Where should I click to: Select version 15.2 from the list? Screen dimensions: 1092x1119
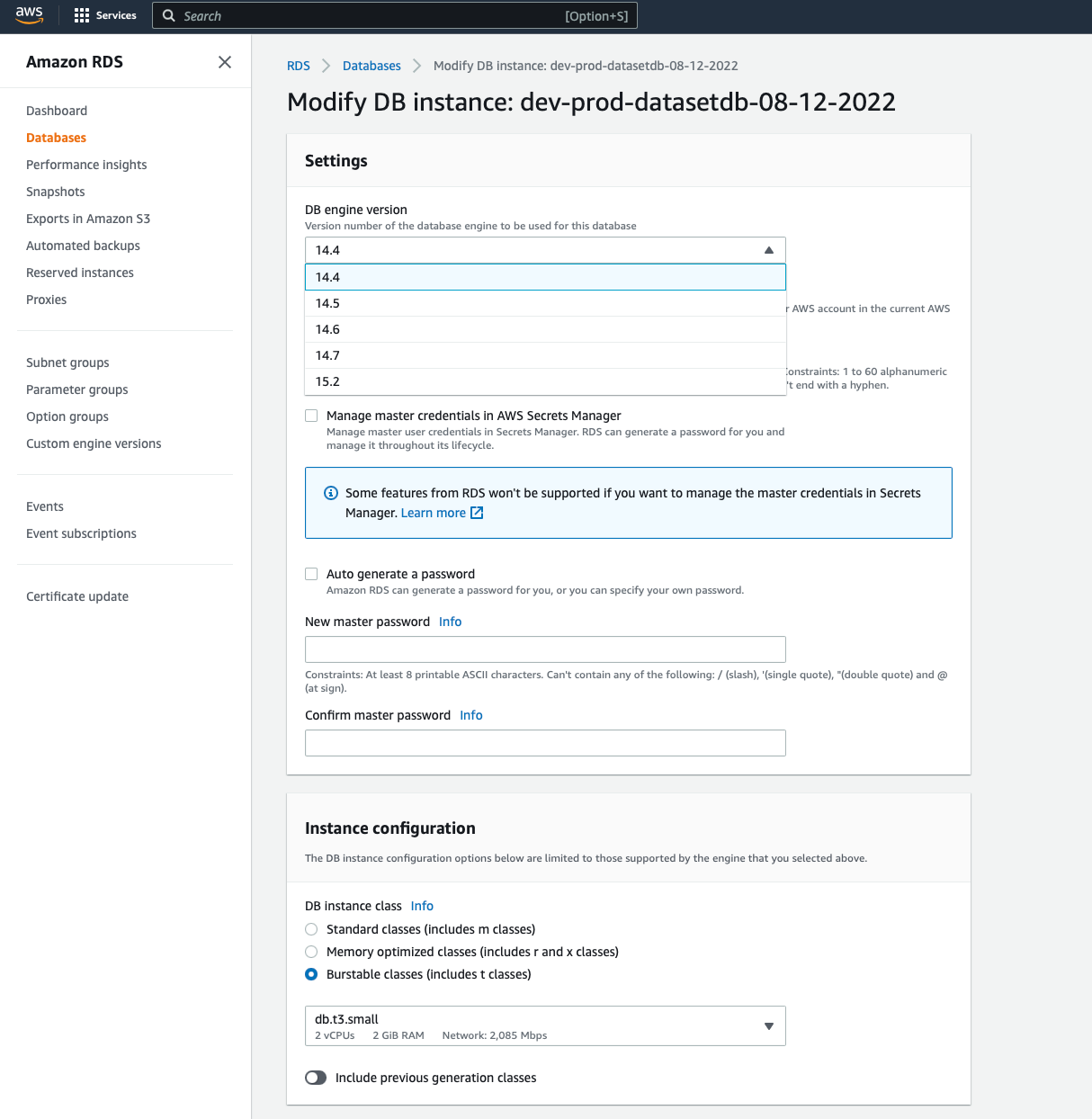(545, 381)
